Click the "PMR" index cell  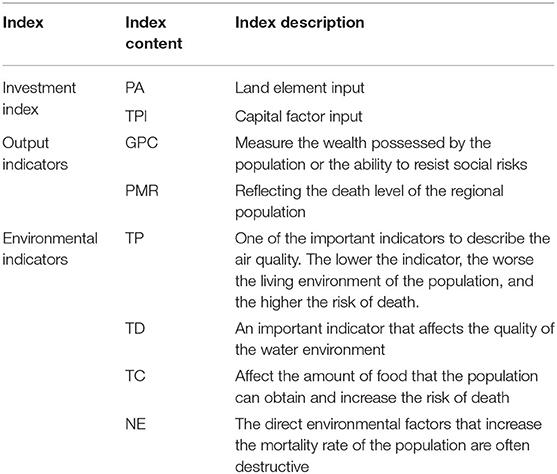point(142,191)
